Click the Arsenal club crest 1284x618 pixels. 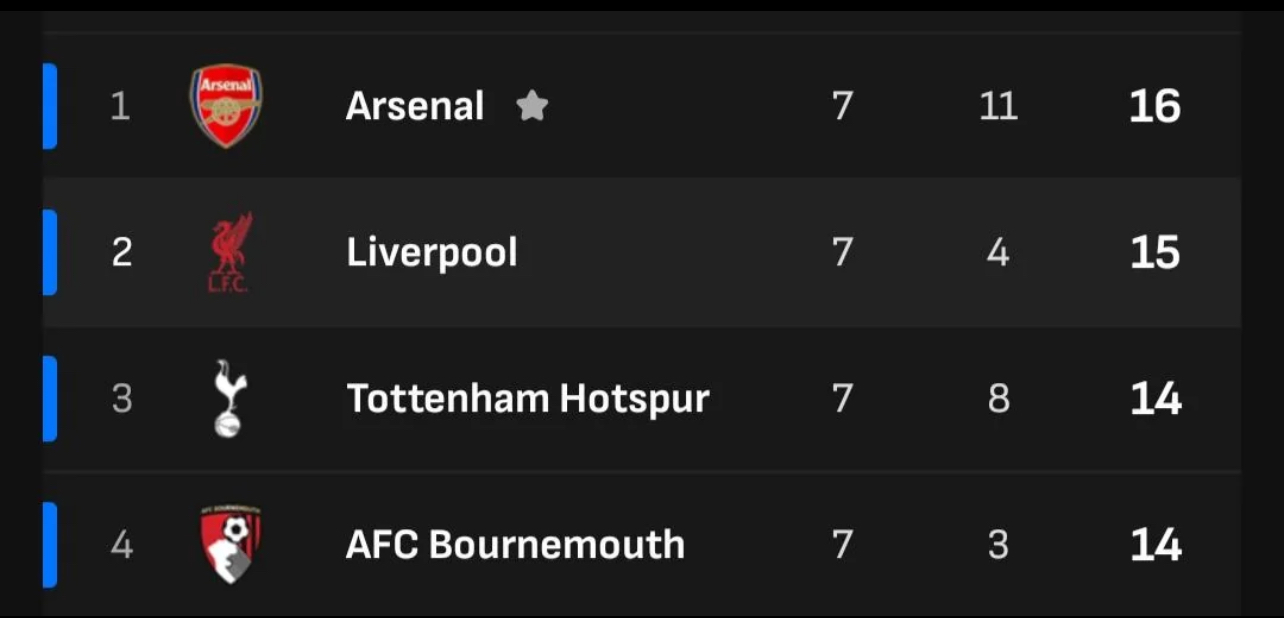226,106
